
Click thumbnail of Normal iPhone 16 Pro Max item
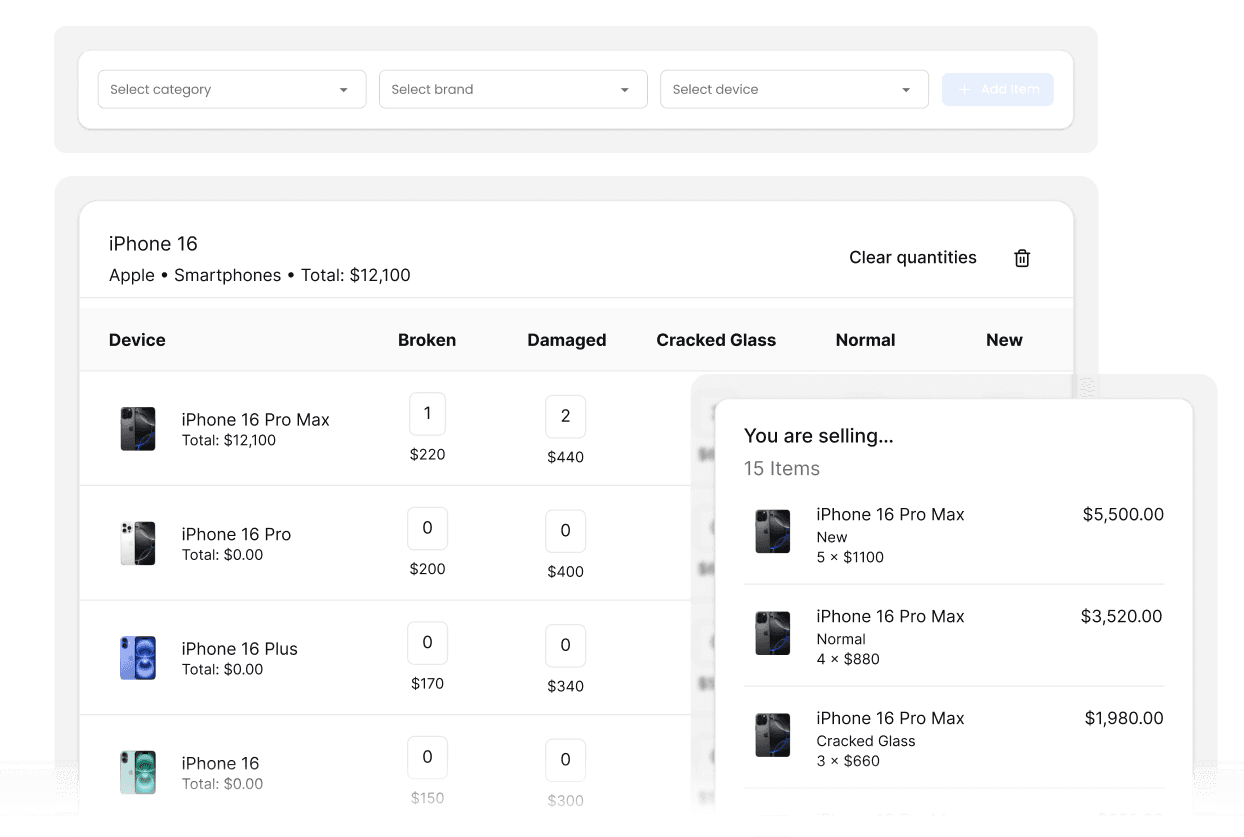[x=772, y=633]
